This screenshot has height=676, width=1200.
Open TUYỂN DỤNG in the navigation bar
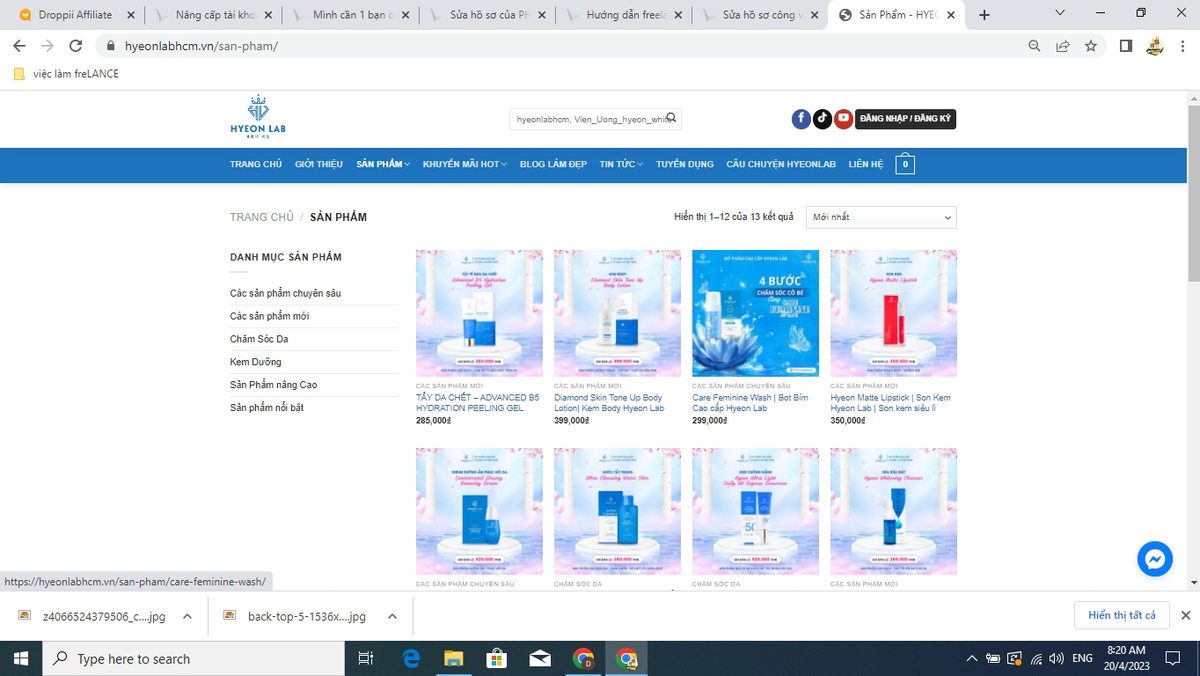685,164
